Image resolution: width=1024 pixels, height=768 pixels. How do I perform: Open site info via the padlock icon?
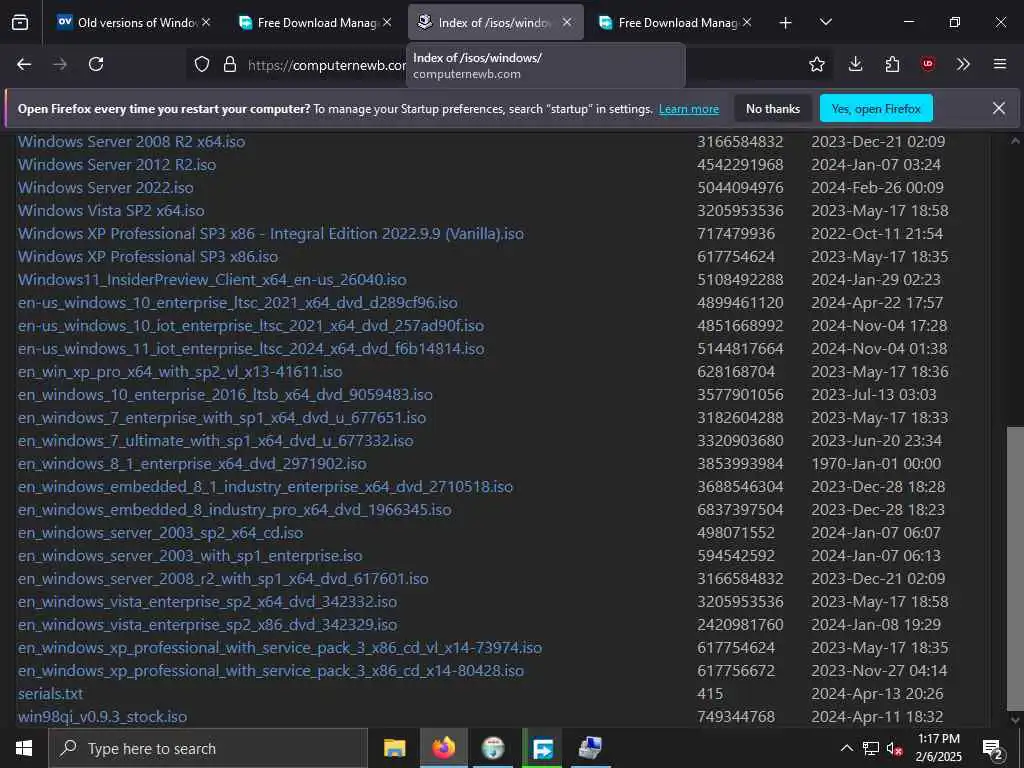click(x=229, y=64)
